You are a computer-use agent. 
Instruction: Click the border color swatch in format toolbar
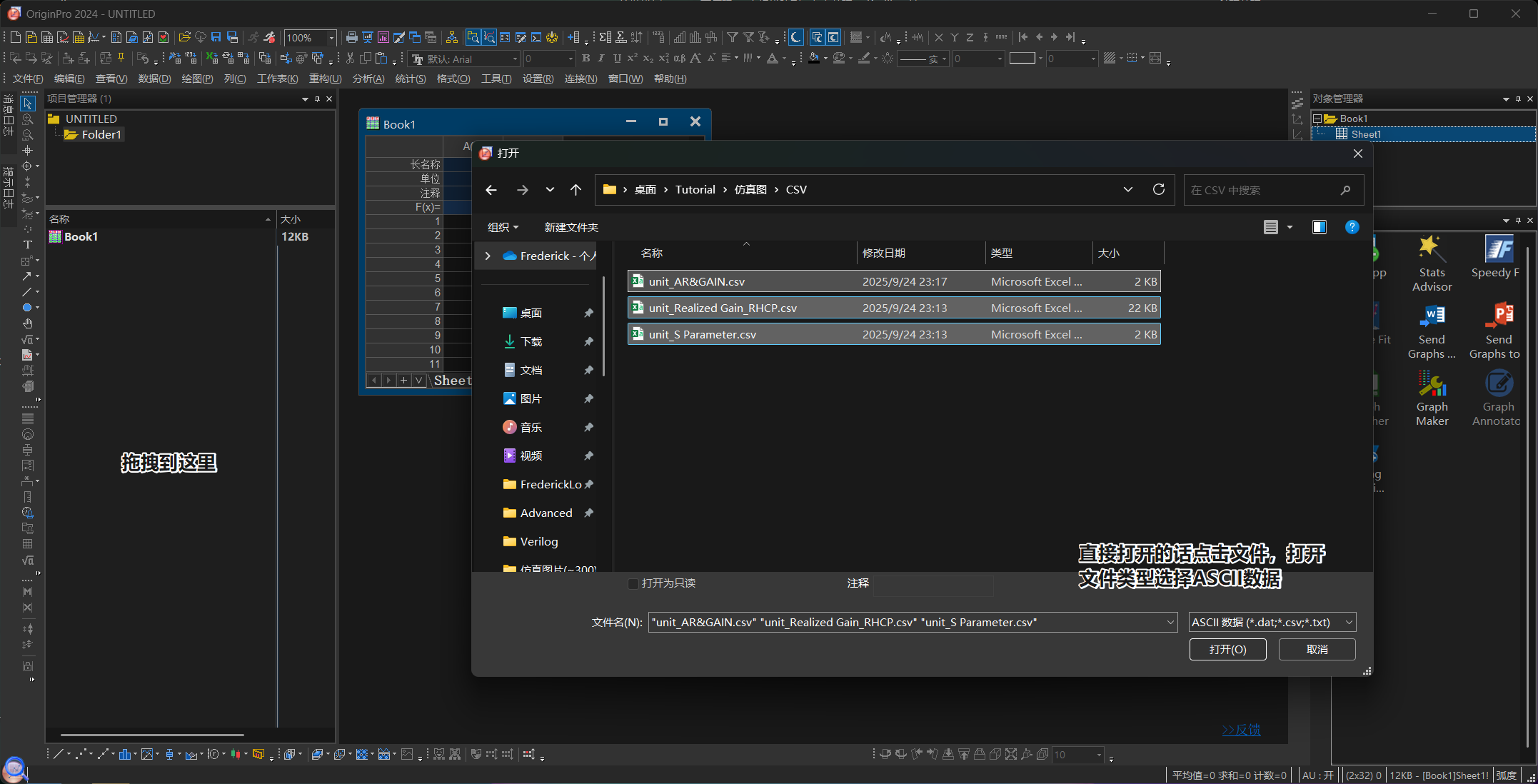coord(1021,59)
